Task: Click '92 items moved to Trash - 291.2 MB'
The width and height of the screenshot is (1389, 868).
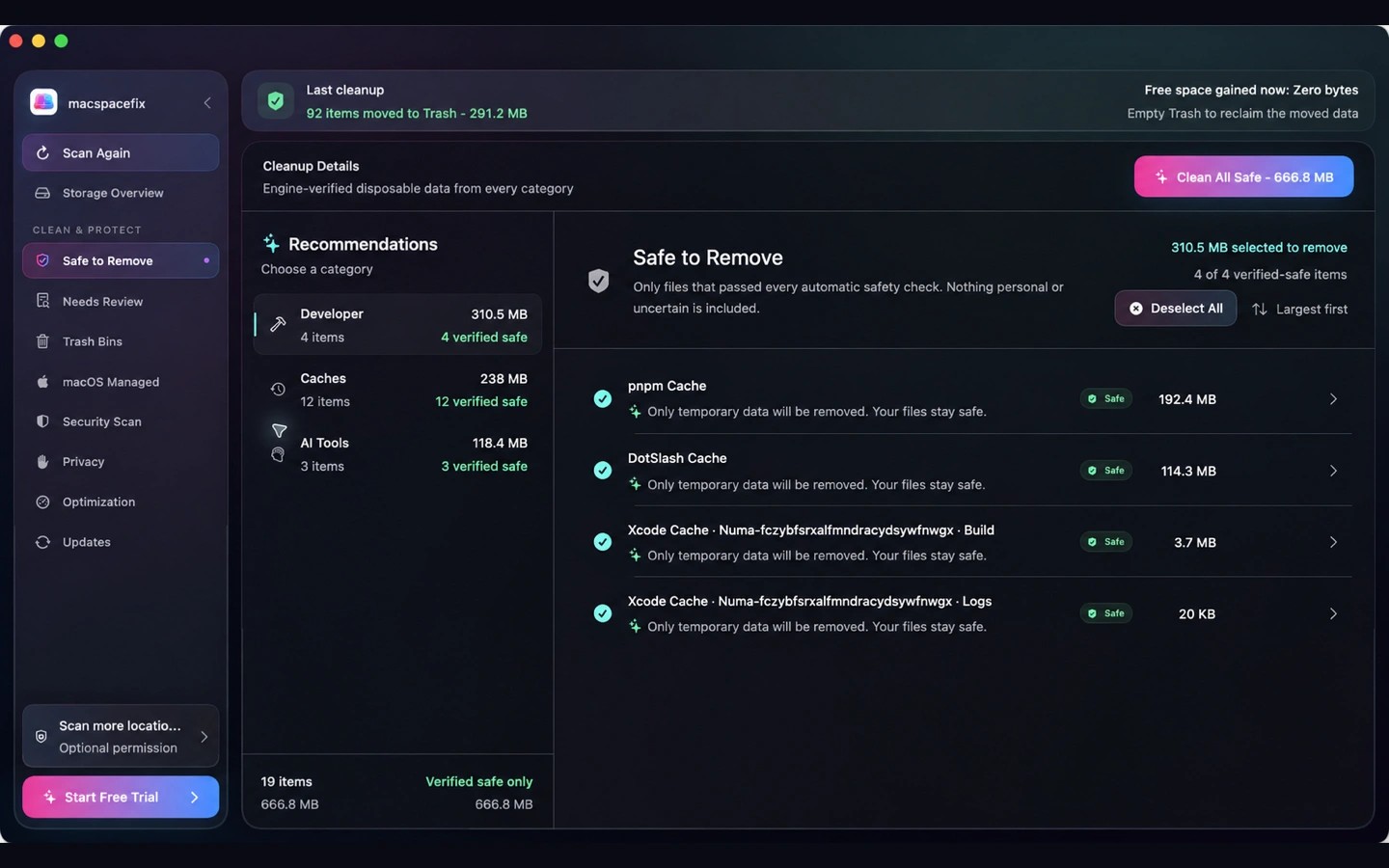Action: pyautogui.click(x=417, y=113)
